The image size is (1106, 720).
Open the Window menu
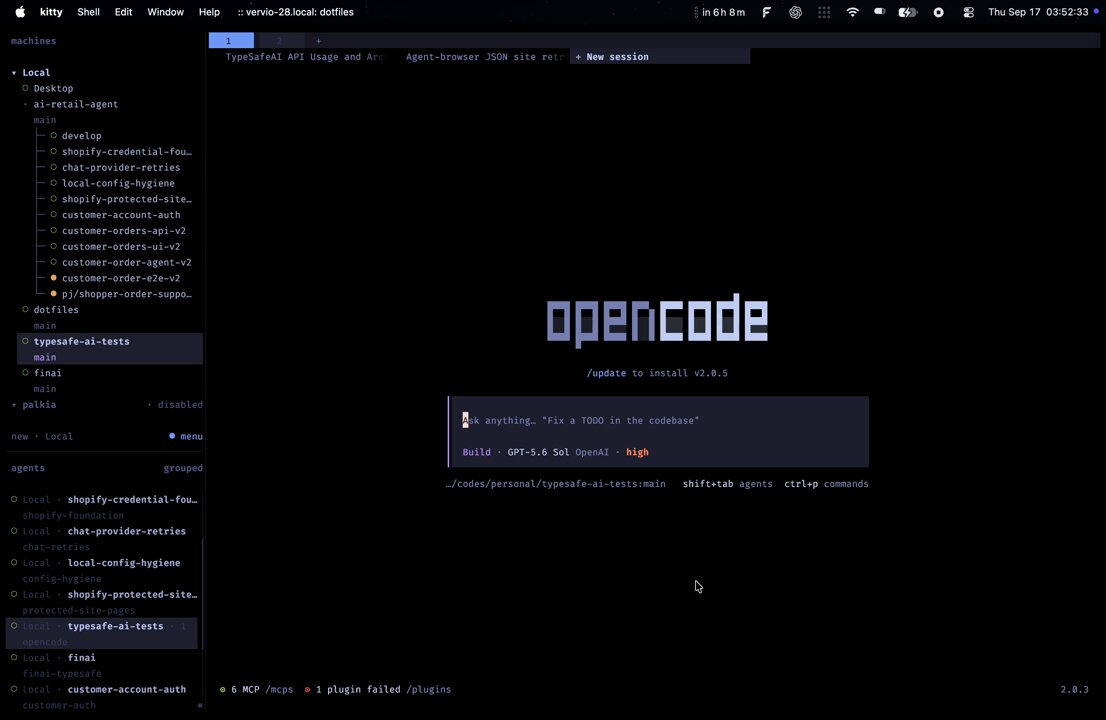click(x=165, y=12)
